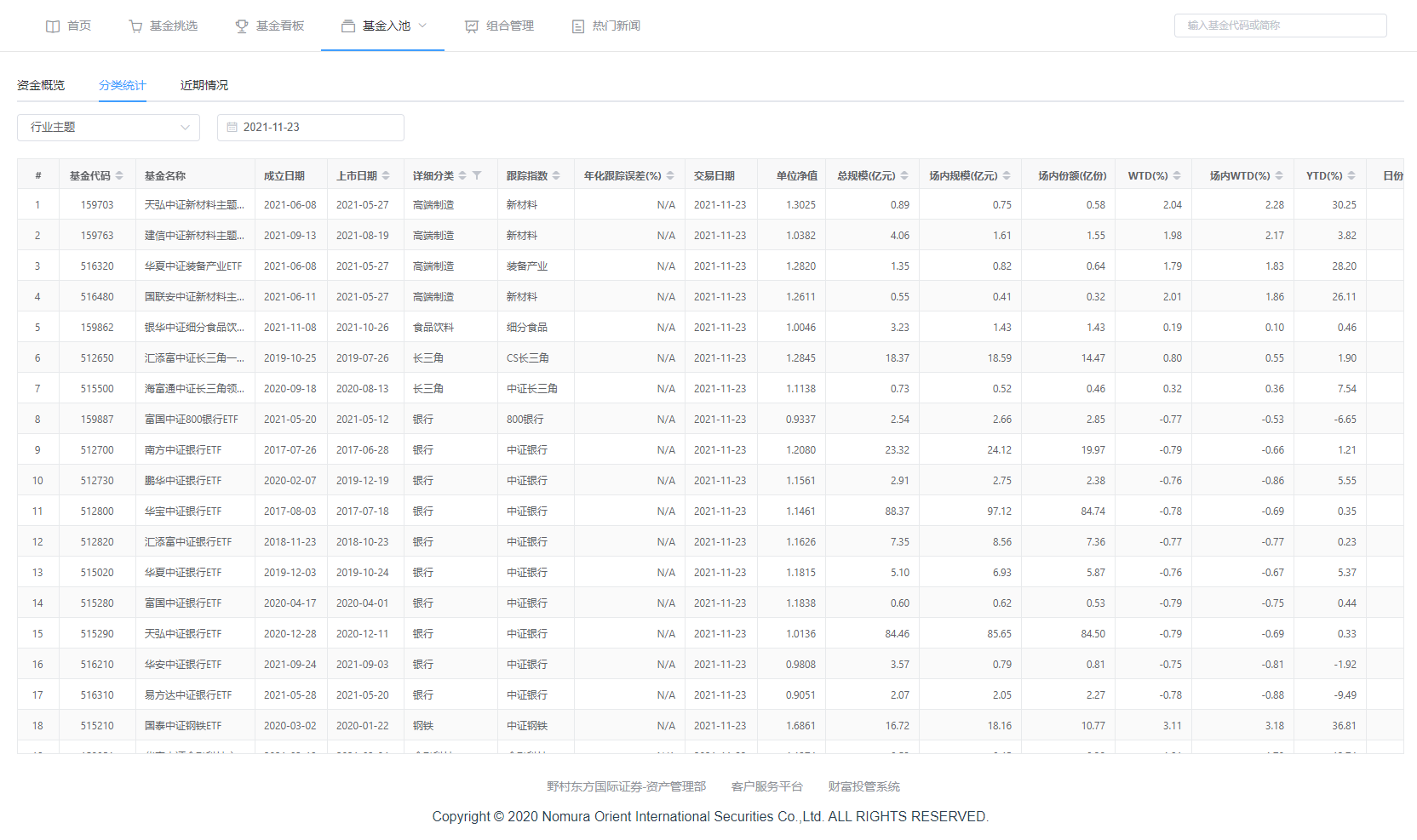Select 富国中证800银行ETF fund name
This screenshot has height=840, width=1417.
192,420
